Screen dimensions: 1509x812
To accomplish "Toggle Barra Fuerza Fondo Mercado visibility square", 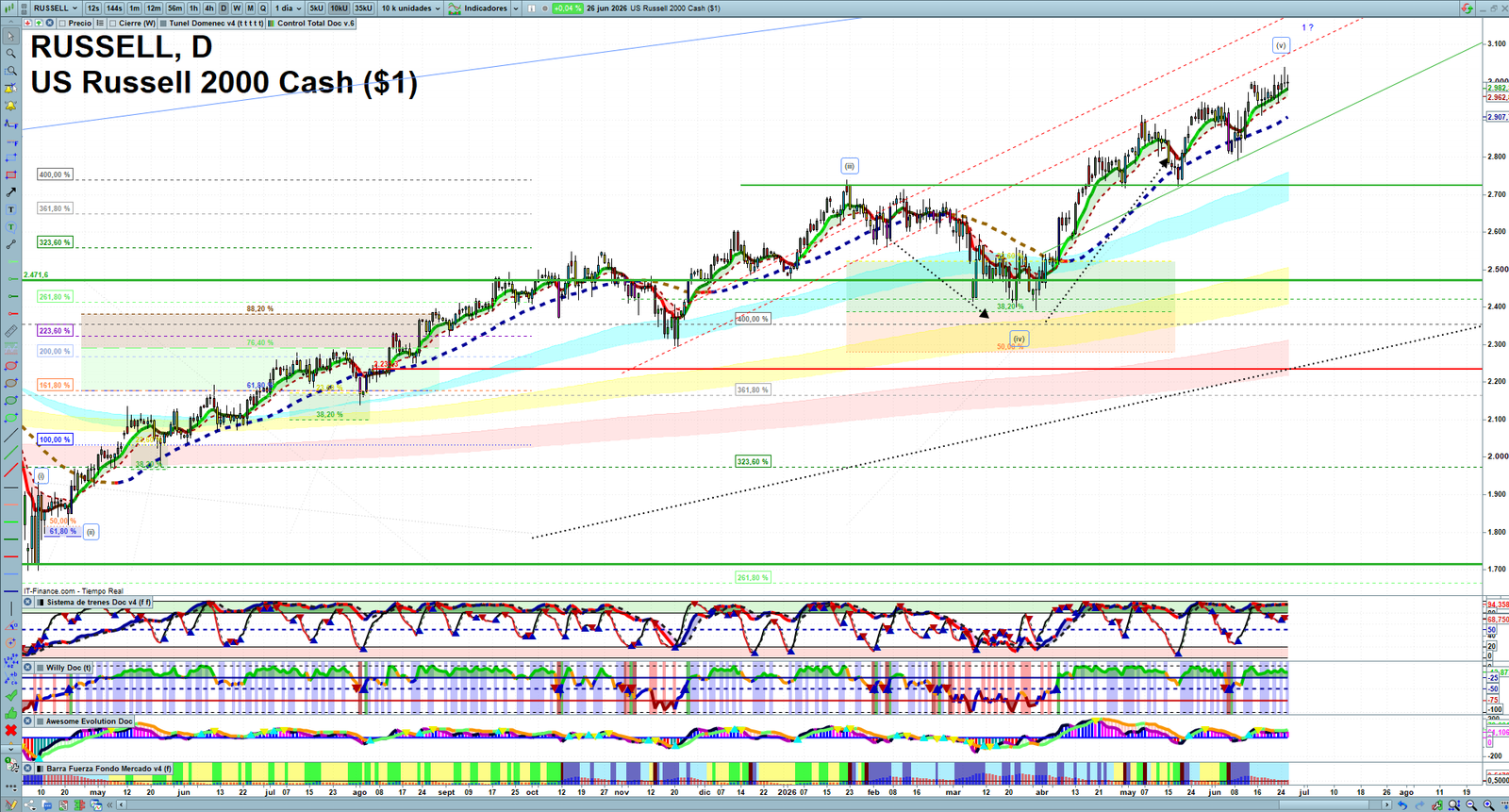I will tap(39, 769).
